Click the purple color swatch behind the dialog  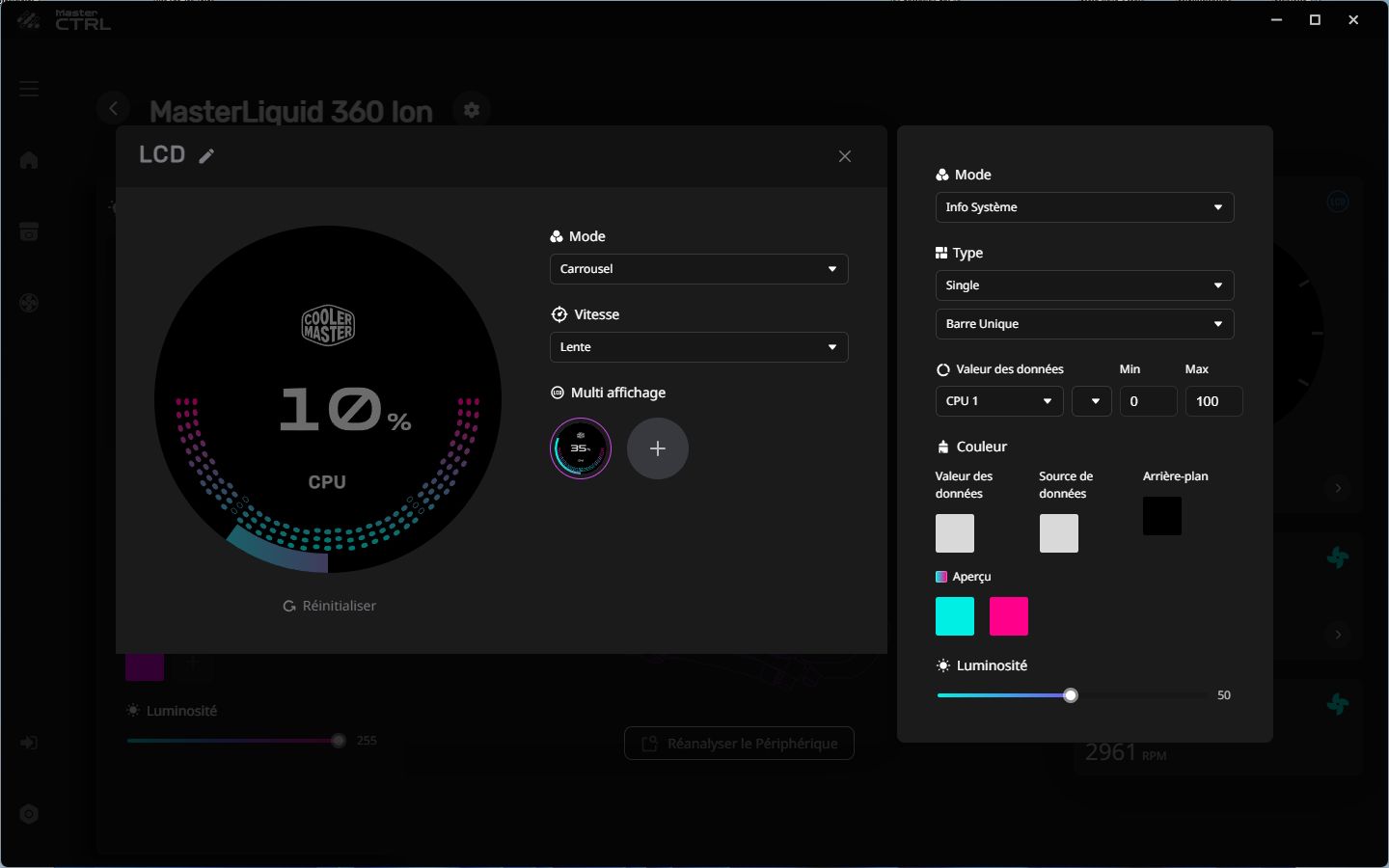[x=145, y=666]
